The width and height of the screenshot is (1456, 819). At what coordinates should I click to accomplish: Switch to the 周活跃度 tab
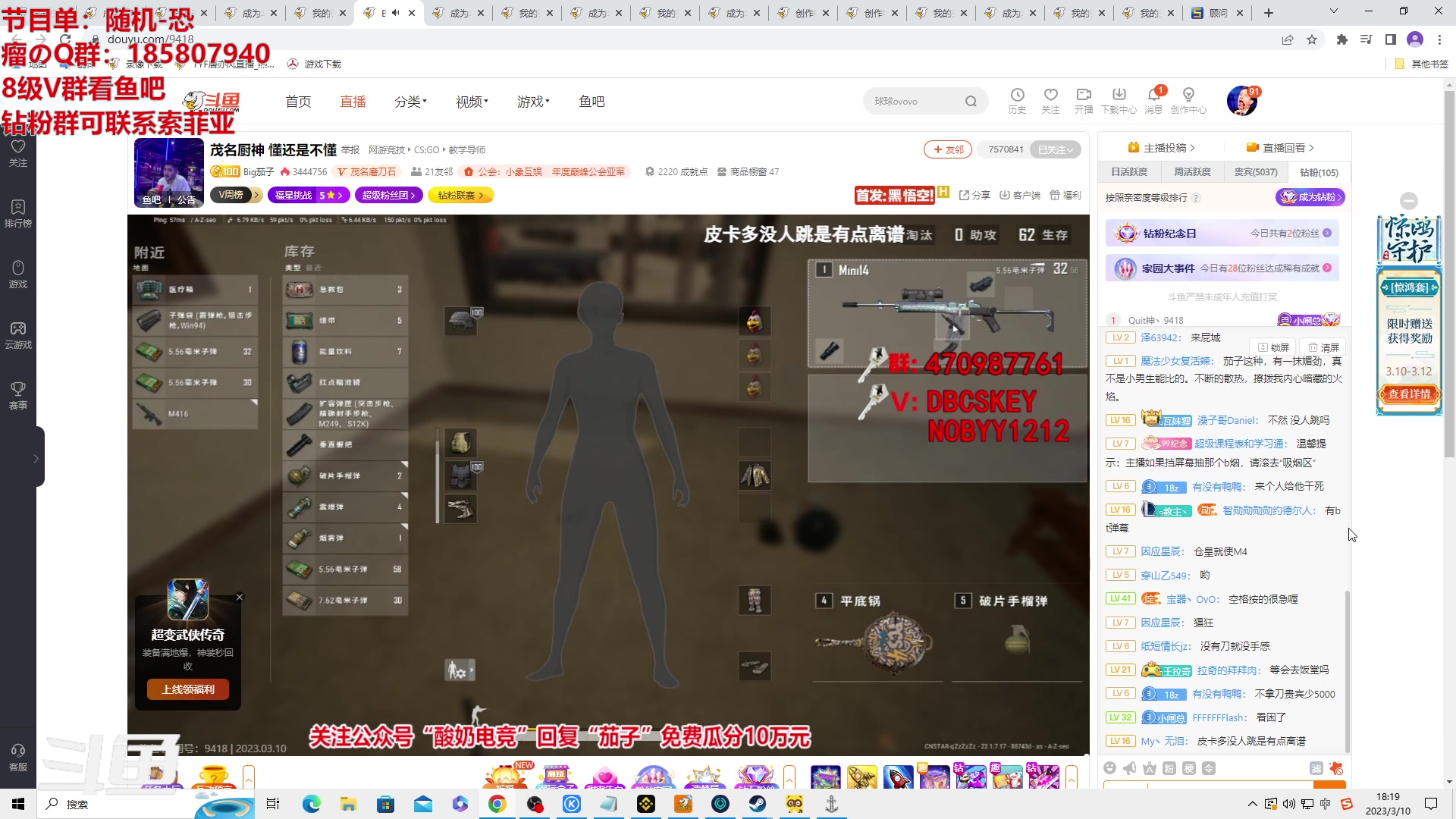coord(1192,172)
